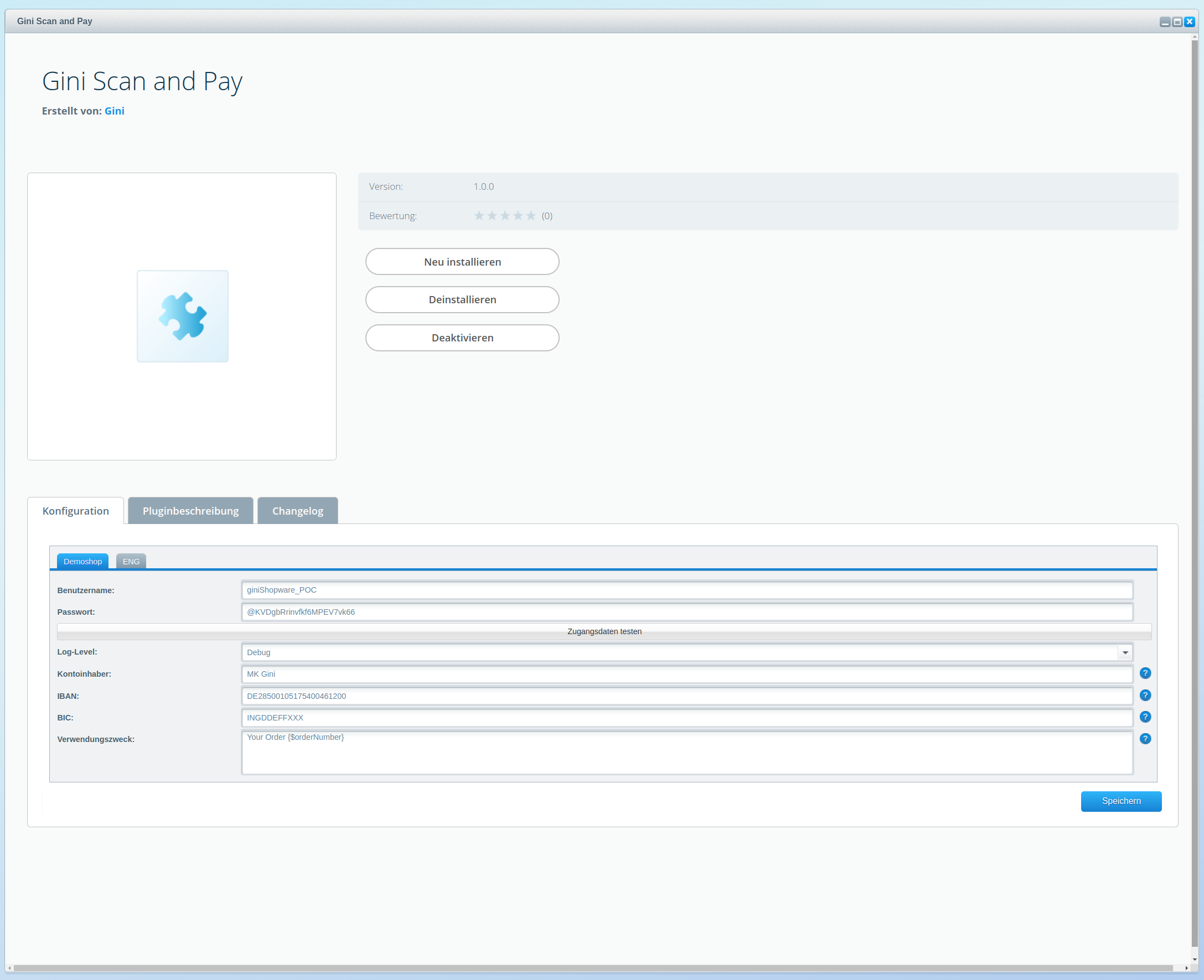Click the horizontal scrollbar right arrow

pos(1186,968)
